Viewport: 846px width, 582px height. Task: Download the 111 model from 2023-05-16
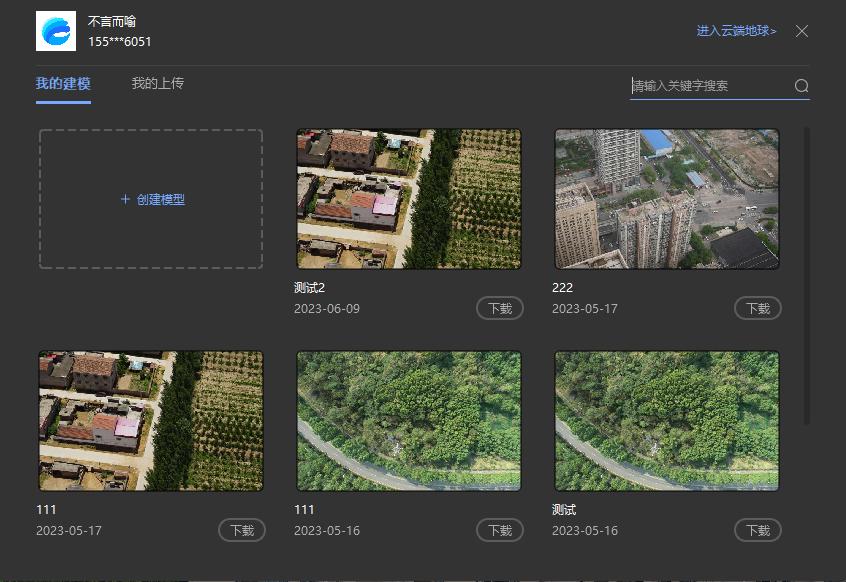click(500, 530)
